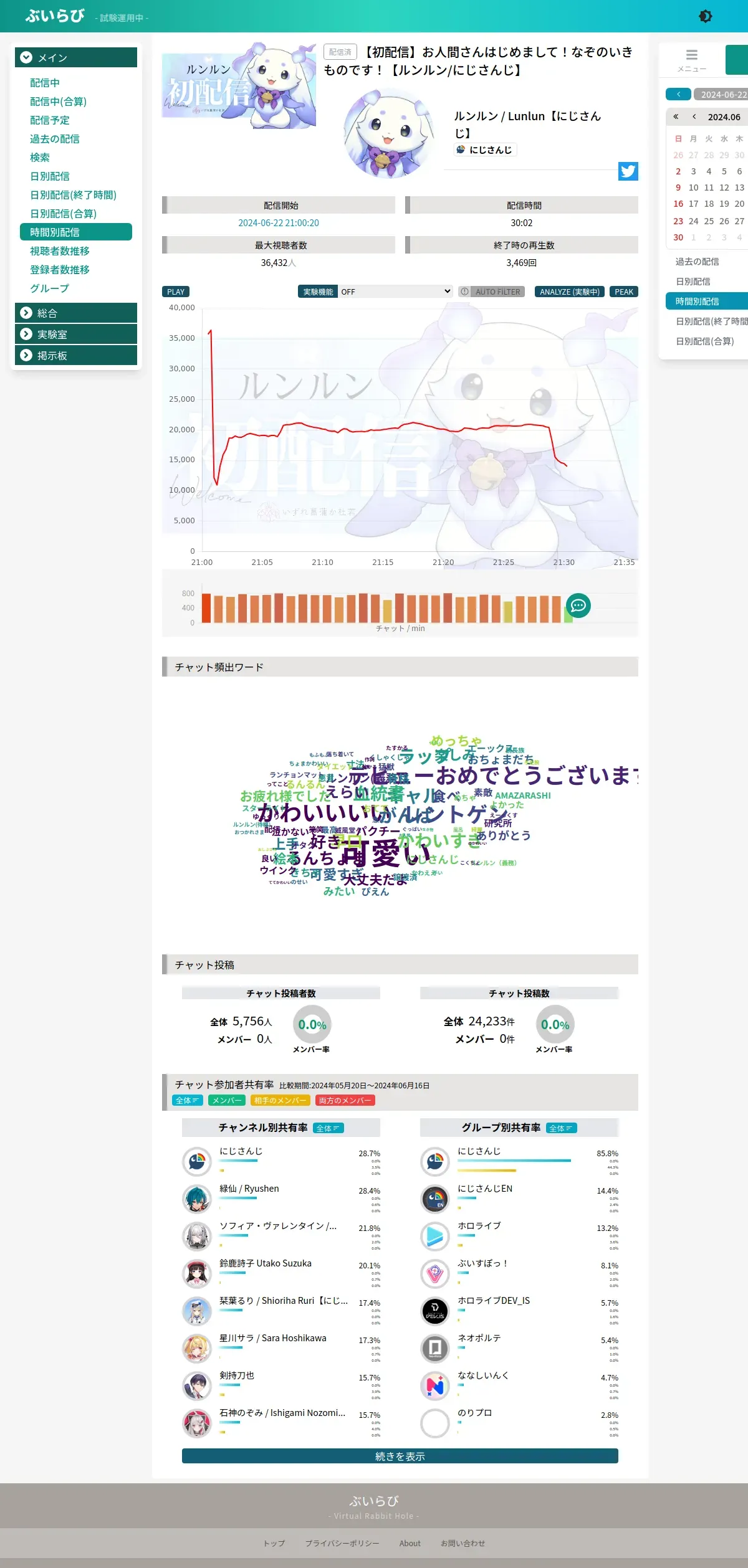Click the previous date arrow button
The image size is (748, 1568).
[678, 94]
